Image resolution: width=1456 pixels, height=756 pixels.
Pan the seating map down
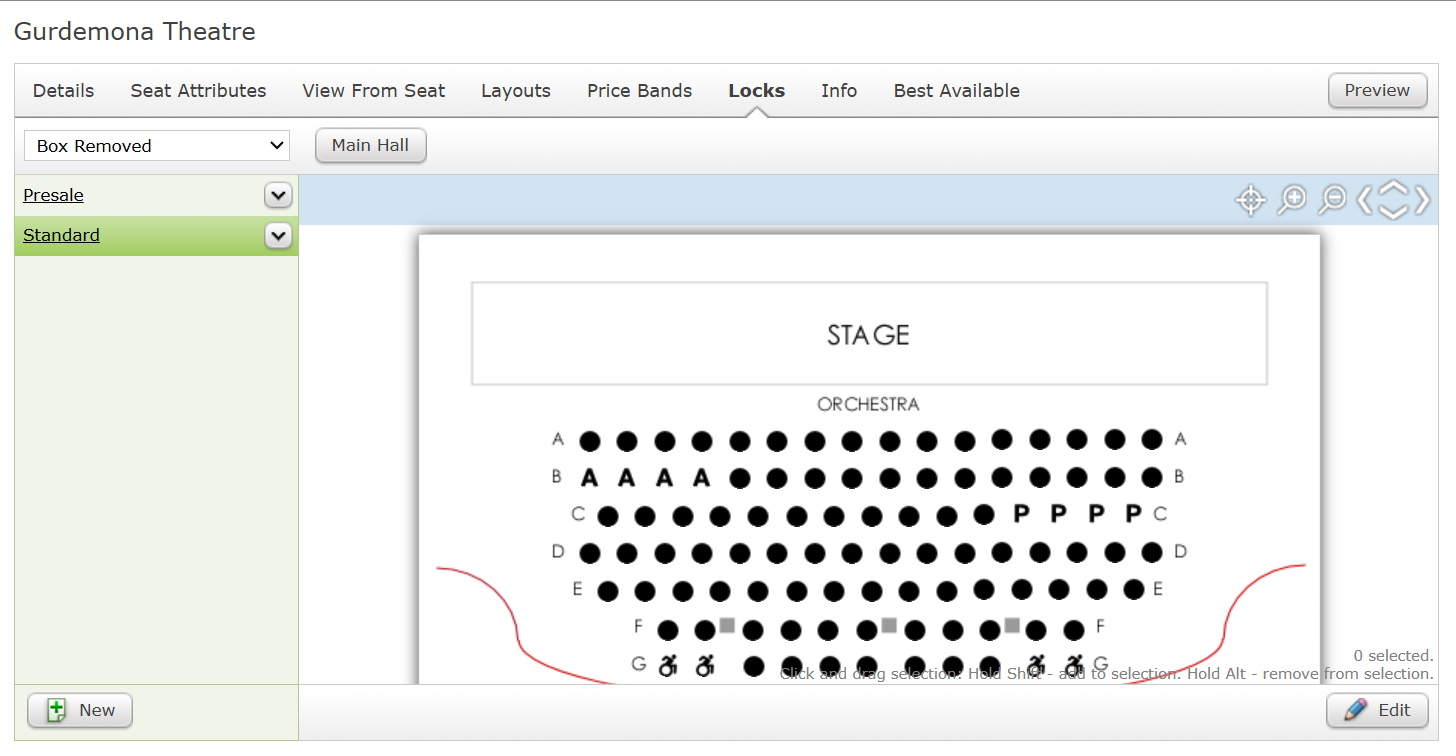point(1393,211)
